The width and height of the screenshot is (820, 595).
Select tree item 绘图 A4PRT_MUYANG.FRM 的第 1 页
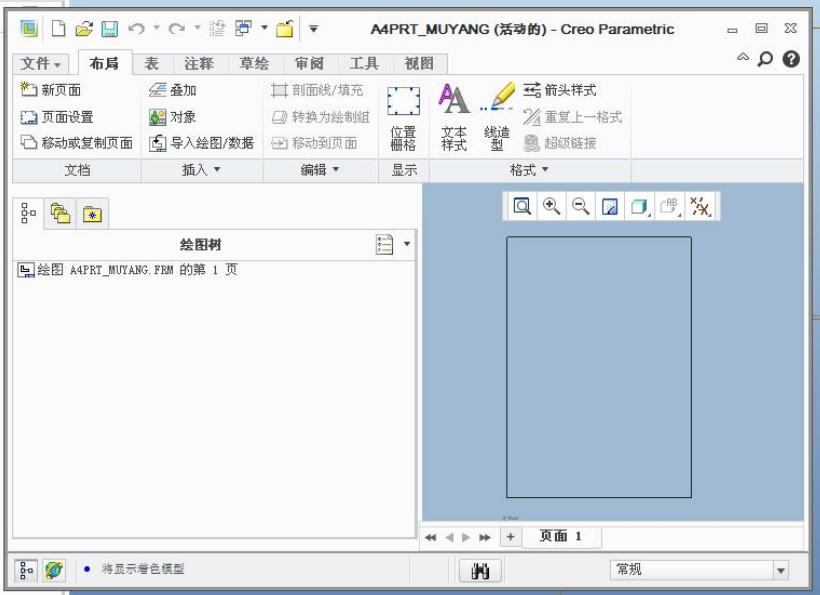click(128, 270)
